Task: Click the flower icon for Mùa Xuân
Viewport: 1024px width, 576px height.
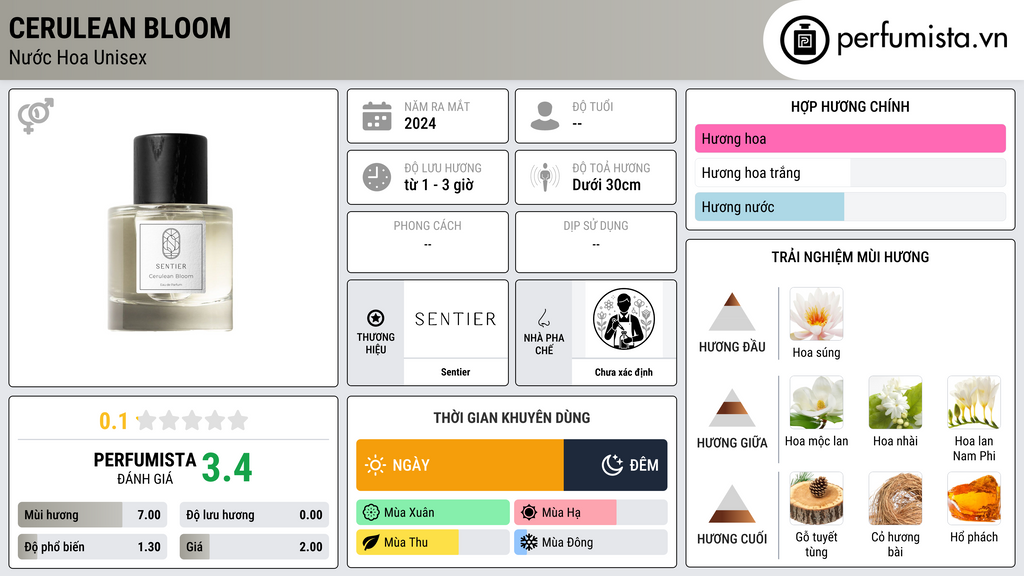Action: coord(371,513)
